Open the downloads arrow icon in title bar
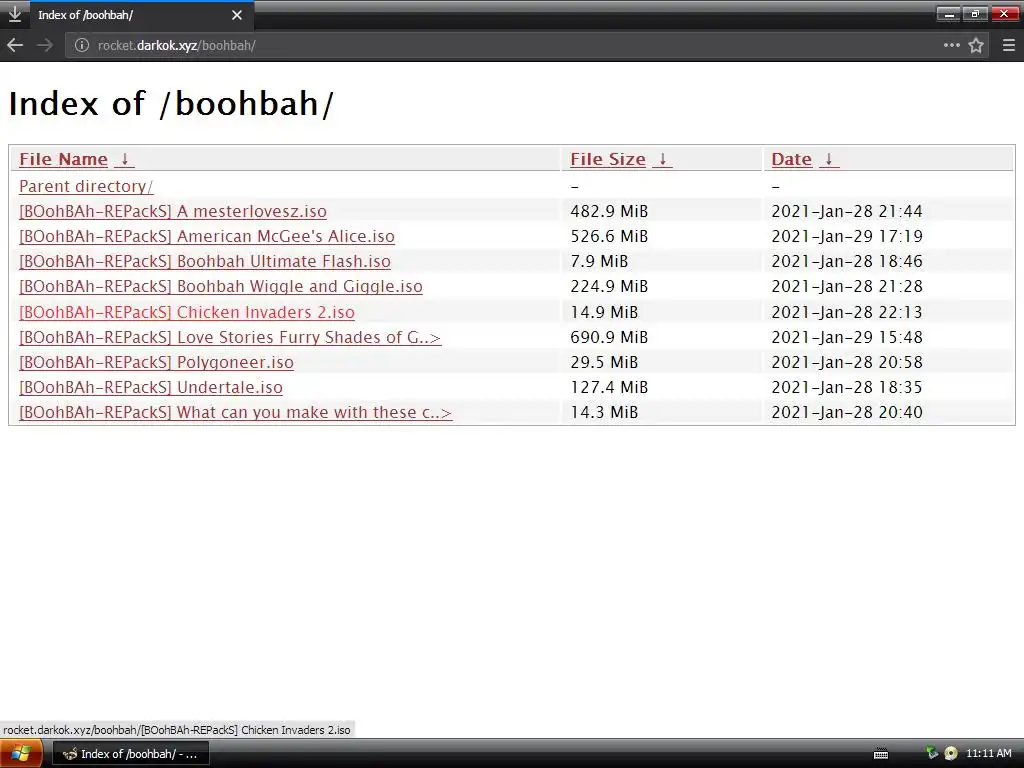 (14, 14)
